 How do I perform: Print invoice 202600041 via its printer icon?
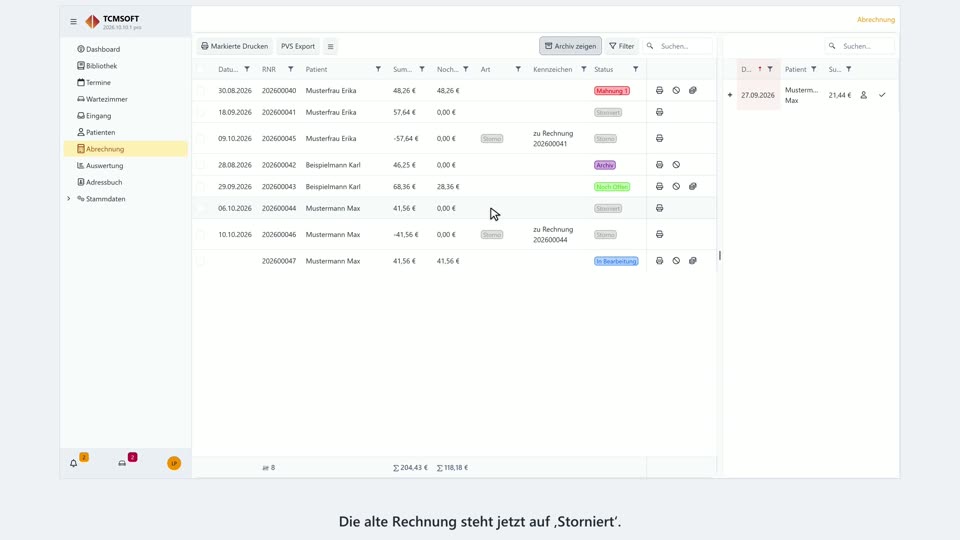click(659, 112)
